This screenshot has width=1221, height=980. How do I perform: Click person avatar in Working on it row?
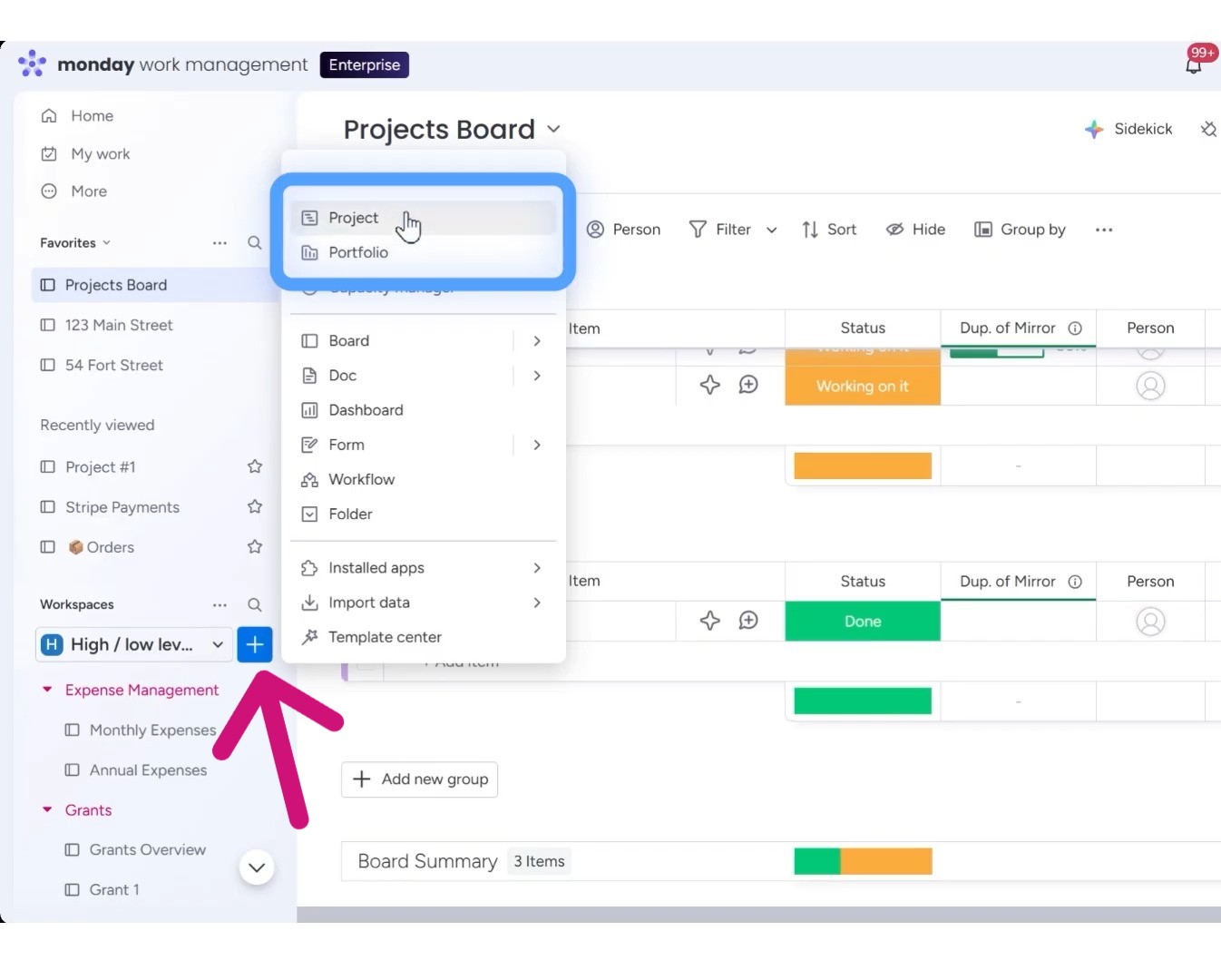[x=1150, y=387]
